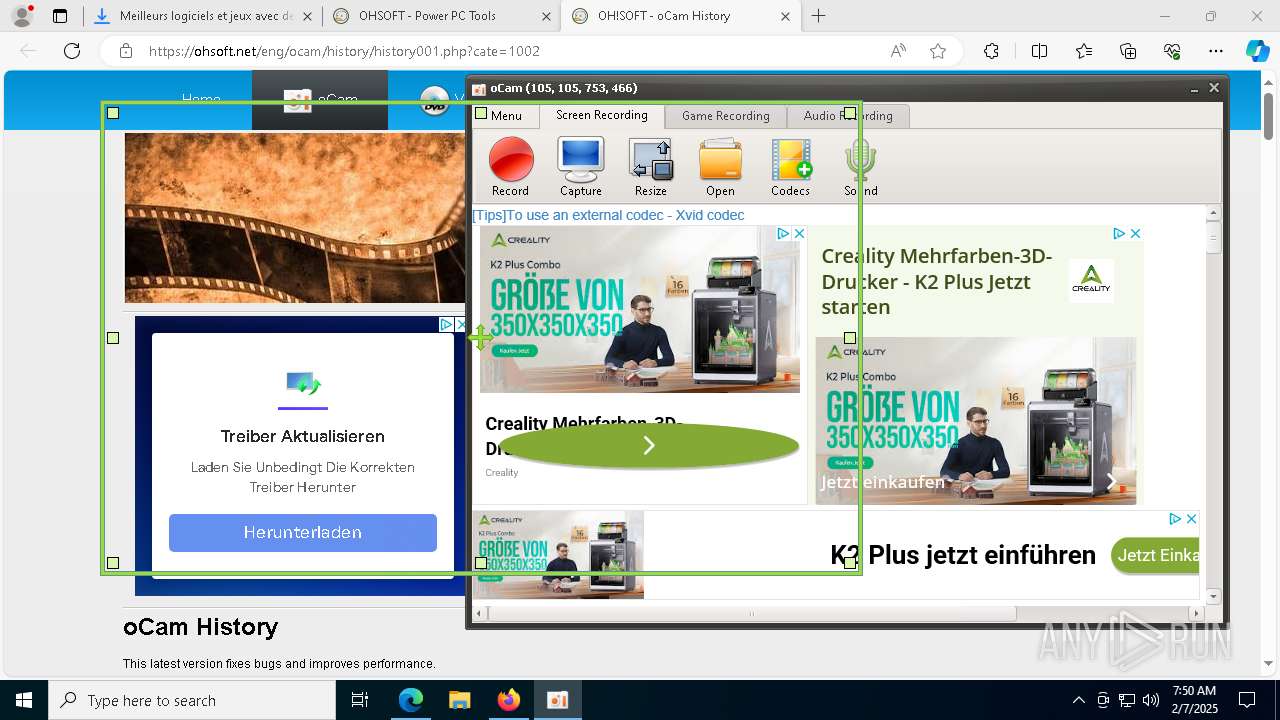Open the Edge profile avatar icon
Image resolution: width=1280 pixels, height=720 pixels.
click(21, 16)
